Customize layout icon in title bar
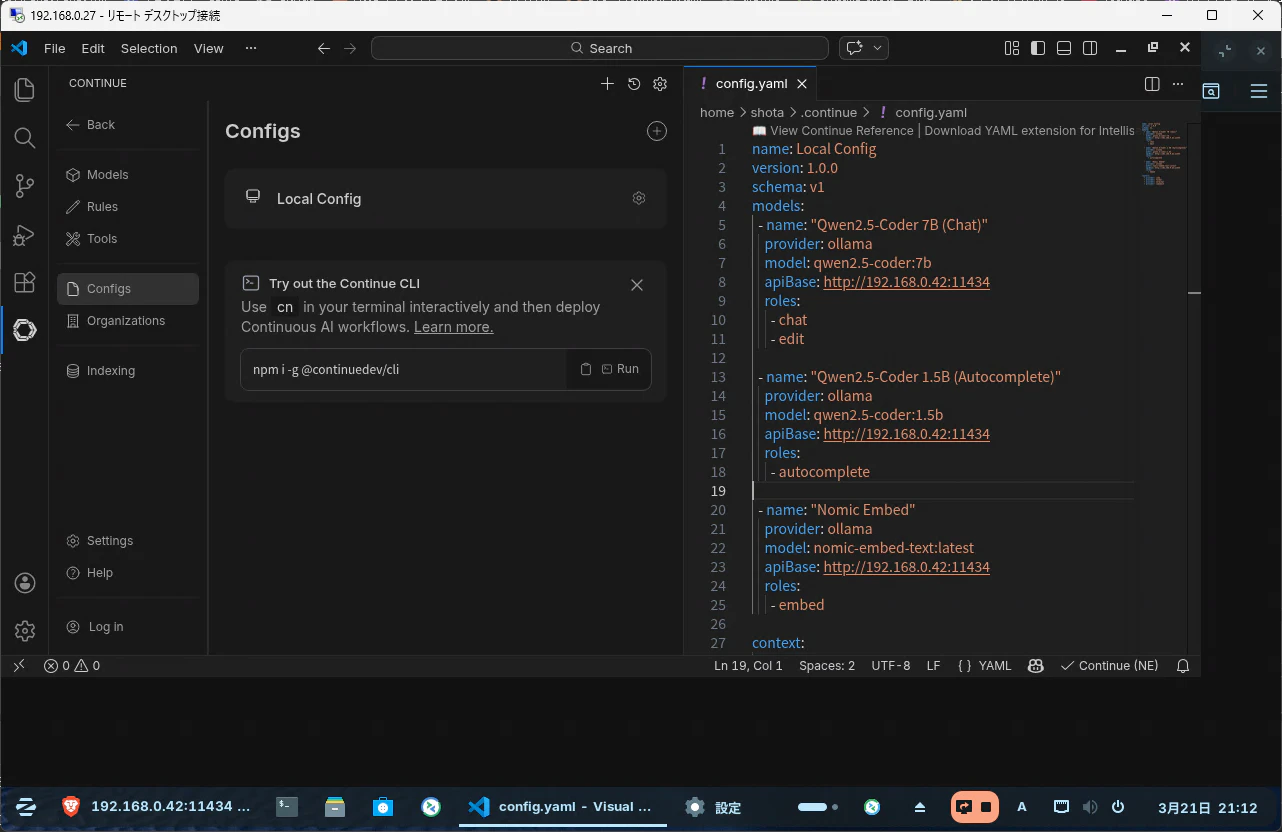Screen dimensions: 1282x832 (x=1012, y=48)
